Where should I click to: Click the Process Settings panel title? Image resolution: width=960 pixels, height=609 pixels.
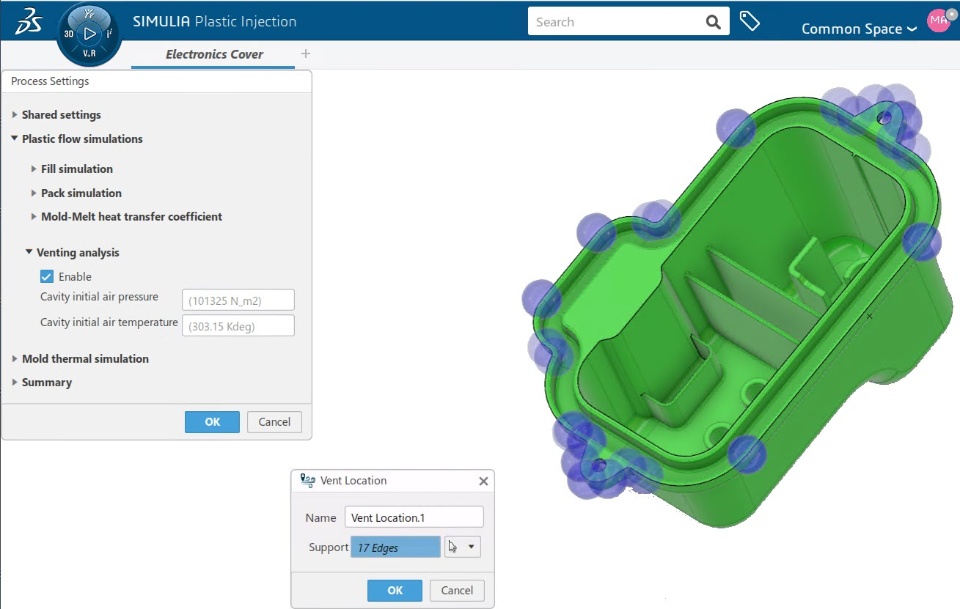point(50,81)
